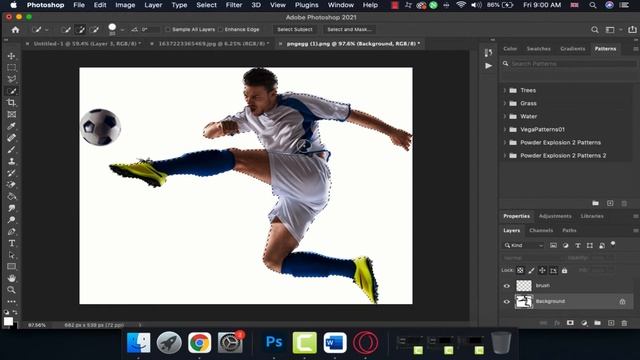
Task: Expand the Grass pattern folder
Action: [504, 103]
